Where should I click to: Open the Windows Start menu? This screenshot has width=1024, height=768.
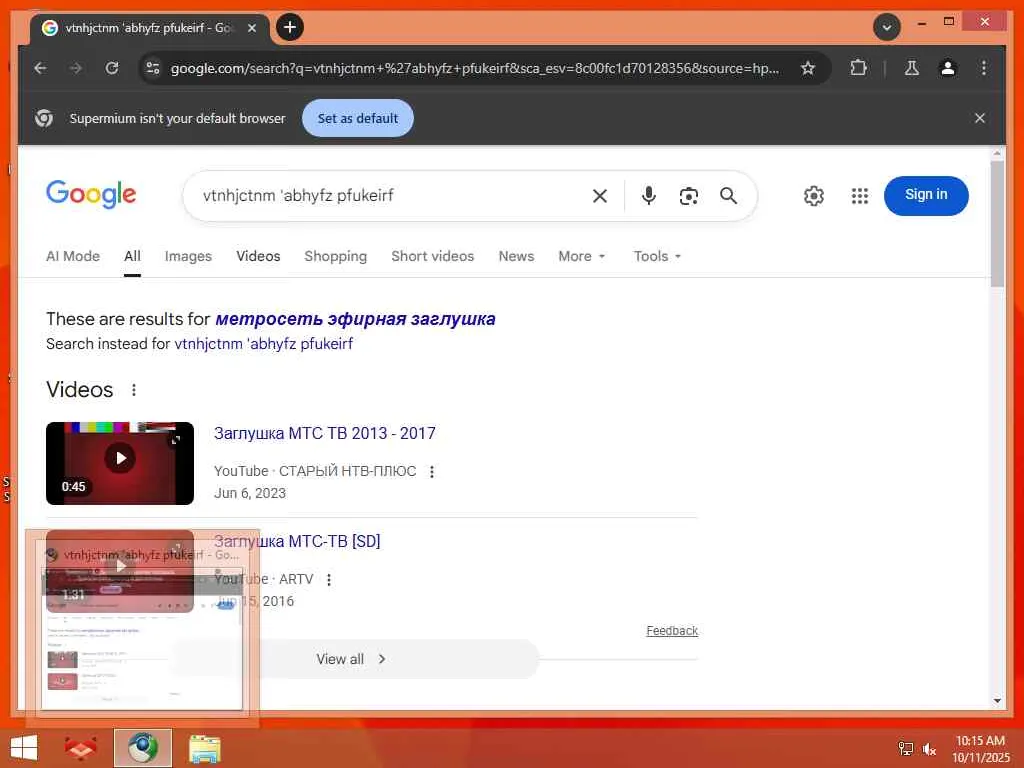click(24, 748)
